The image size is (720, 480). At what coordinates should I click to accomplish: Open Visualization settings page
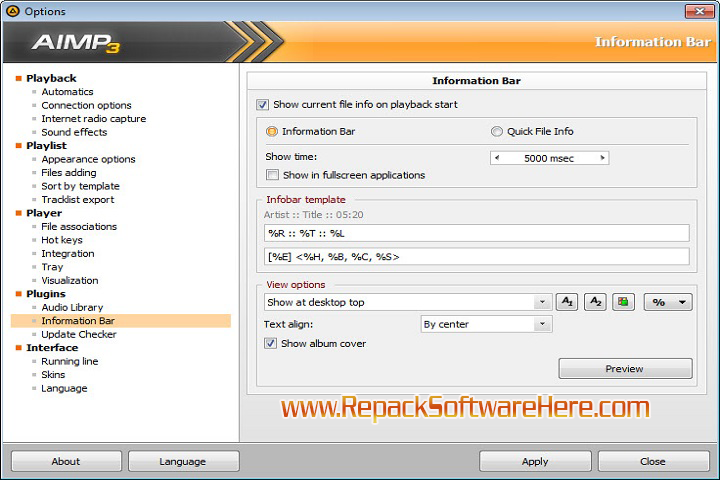70,281
